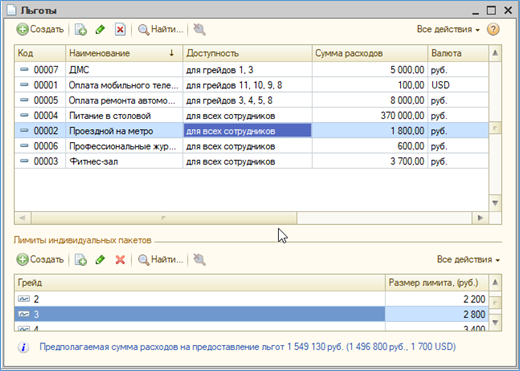Viewport: 520px width, 371px height.
Task: Click the green pencil edit icon in the top toolbar
Action: 100,29
